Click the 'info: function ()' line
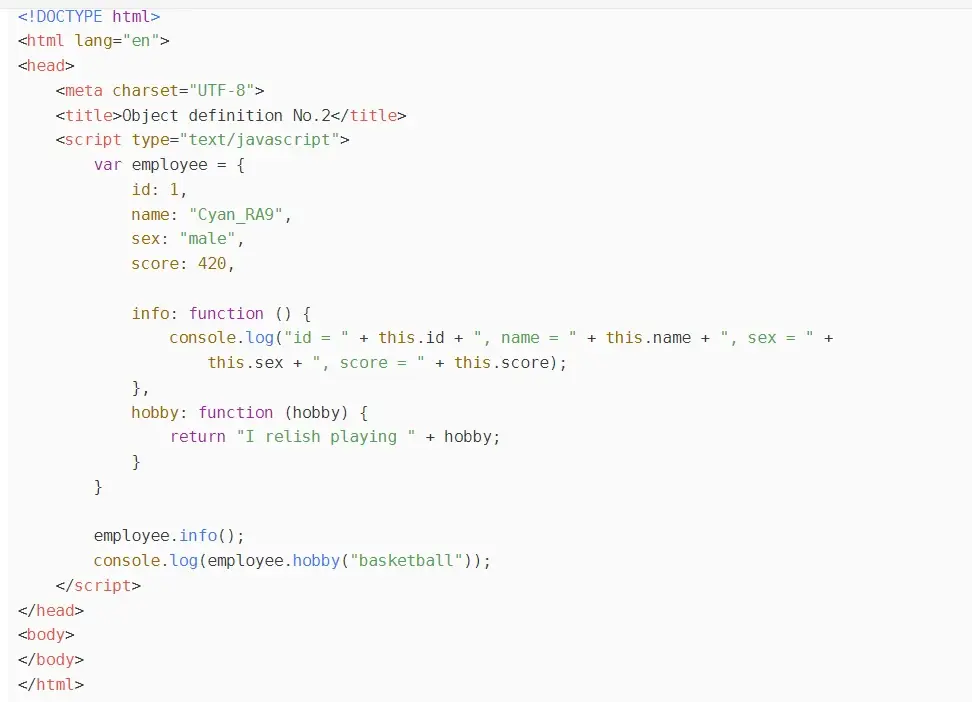Image resolution: width=972 pixels, height=702 pixels. pos(221,313)
